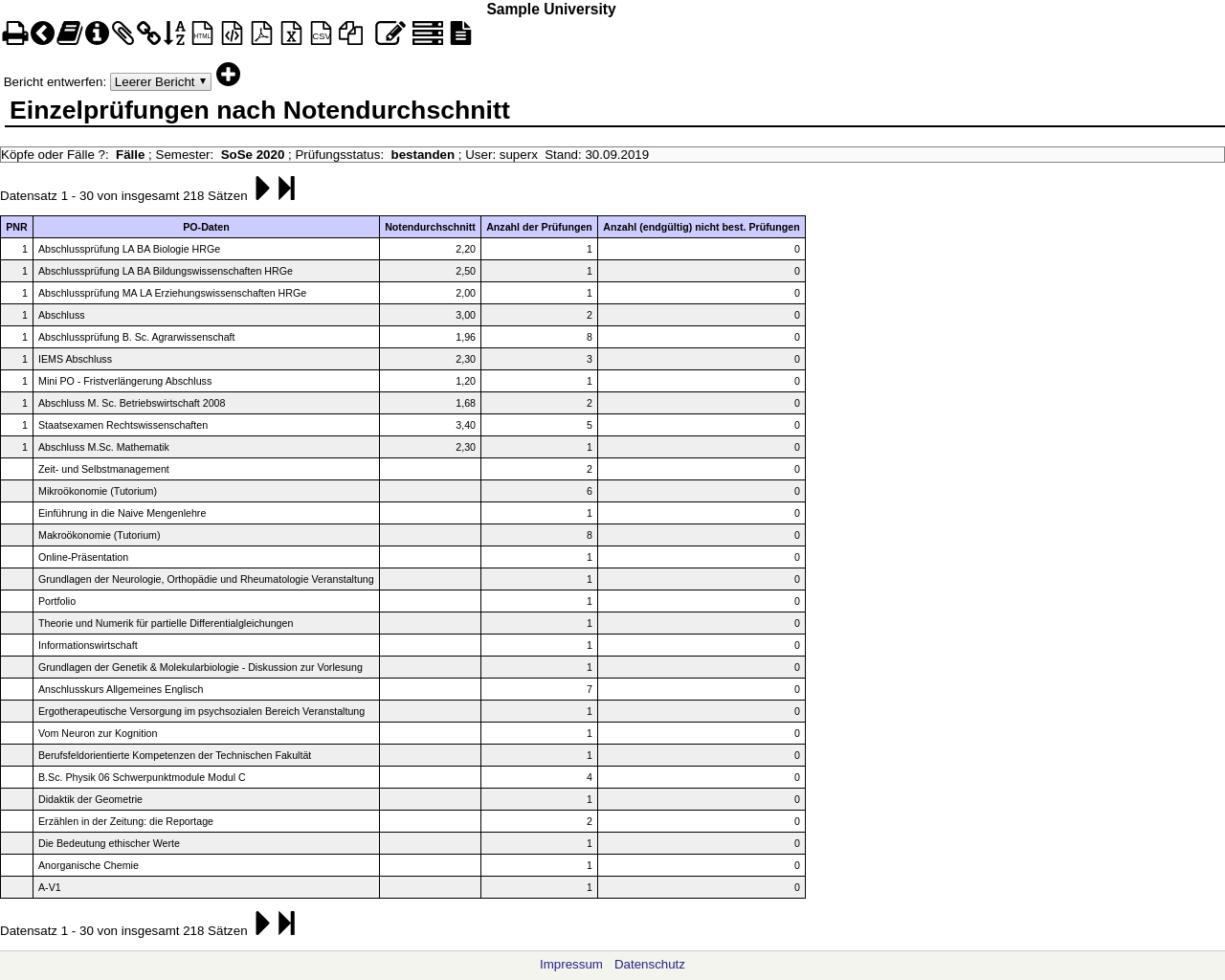The image size is (1225, 980).
Task: Export report as XML code file
Action: (x=232, y=33)
